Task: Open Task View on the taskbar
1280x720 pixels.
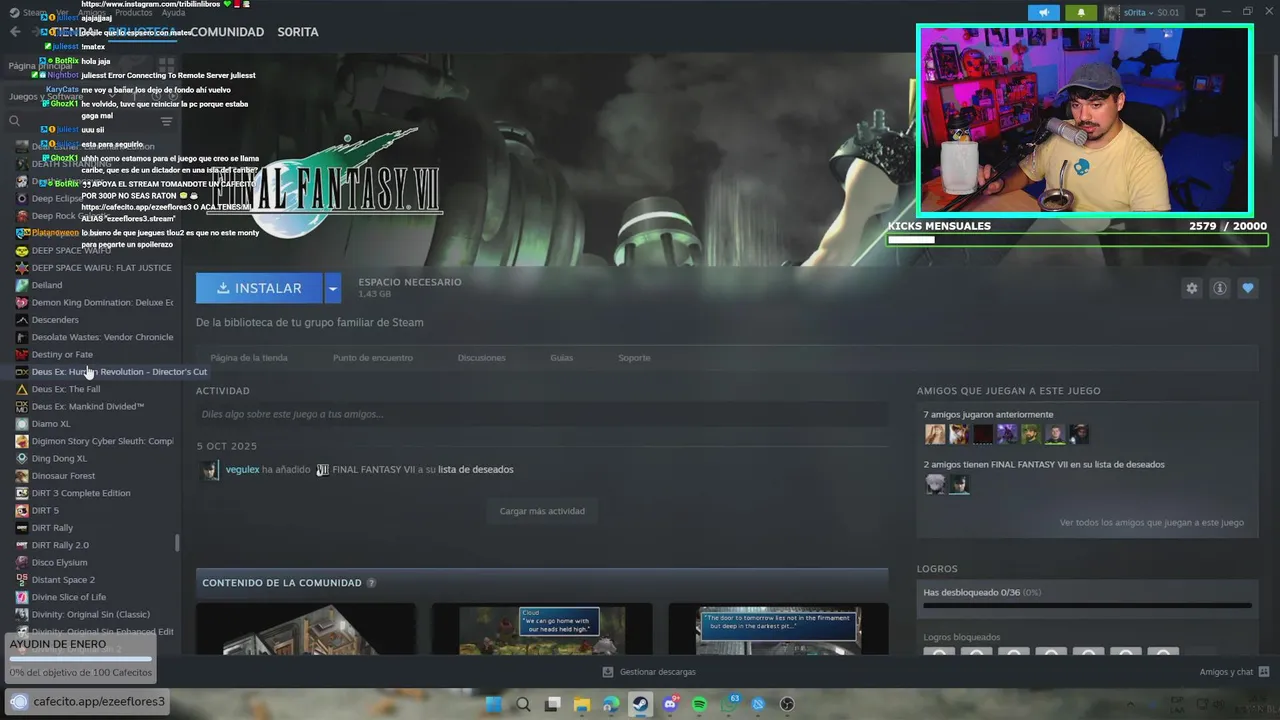Action: [552, 704]
